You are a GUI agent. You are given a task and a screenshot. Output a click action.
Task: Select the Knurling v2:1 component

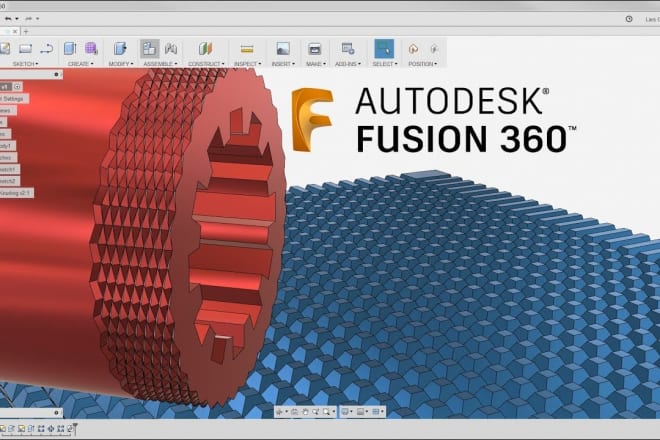point(16,193)
